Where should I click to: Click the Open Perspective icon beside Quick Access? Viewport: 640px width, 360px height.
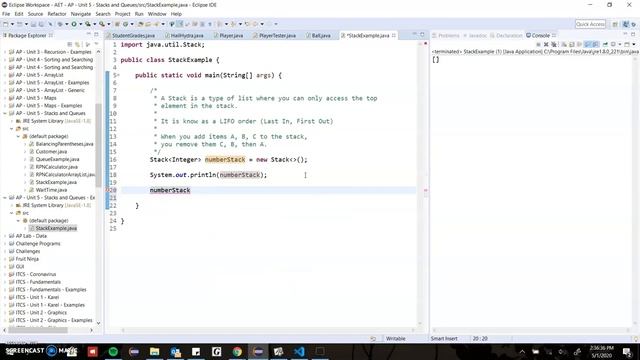[x=615, y=24]
